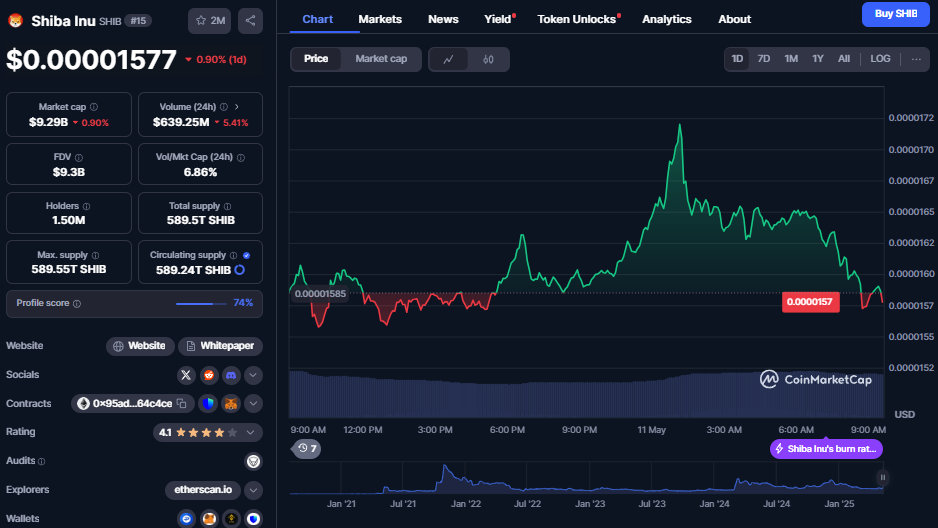
Task: Click the 7 events history button below chart
Action: (306, 448)
